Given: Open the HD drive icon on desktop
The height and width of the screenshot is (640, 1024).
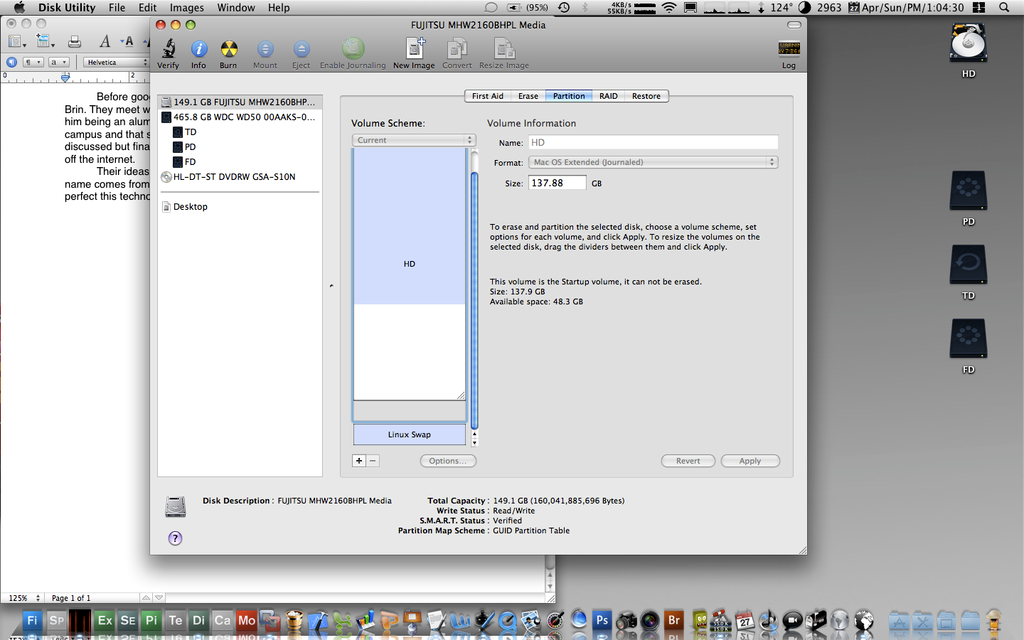Looking at the screenshot, I should [x=968, y=47].
